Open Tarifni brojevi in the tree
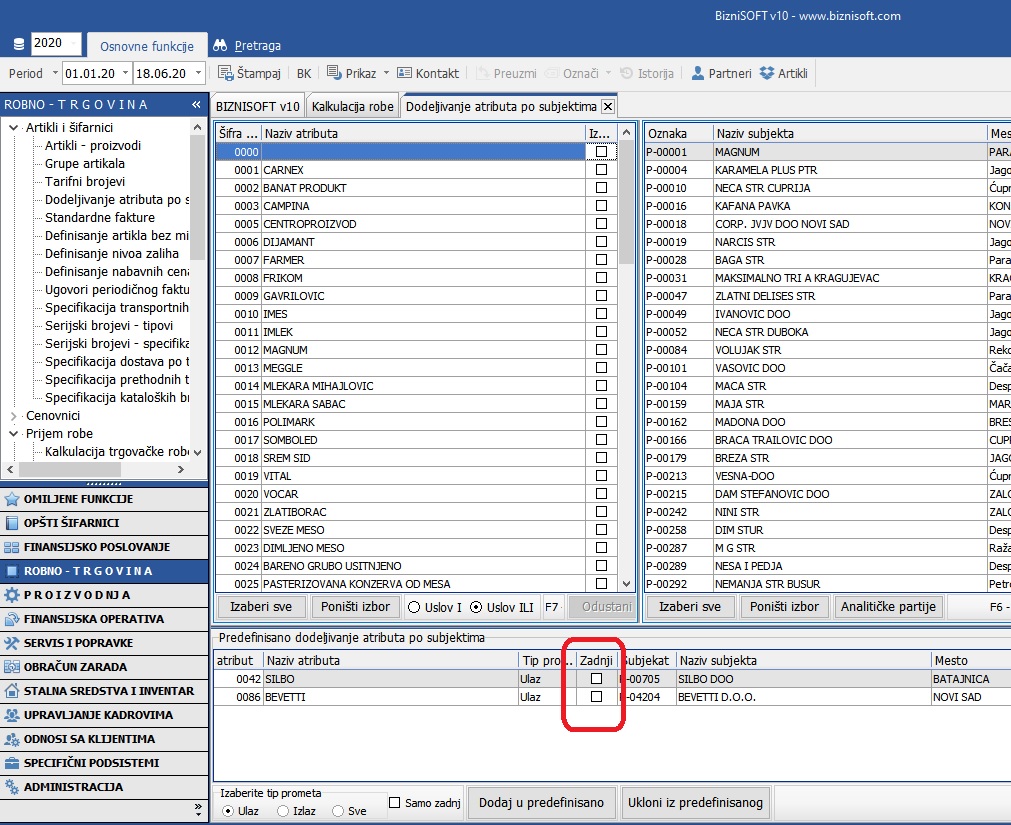 pos(85,182)
